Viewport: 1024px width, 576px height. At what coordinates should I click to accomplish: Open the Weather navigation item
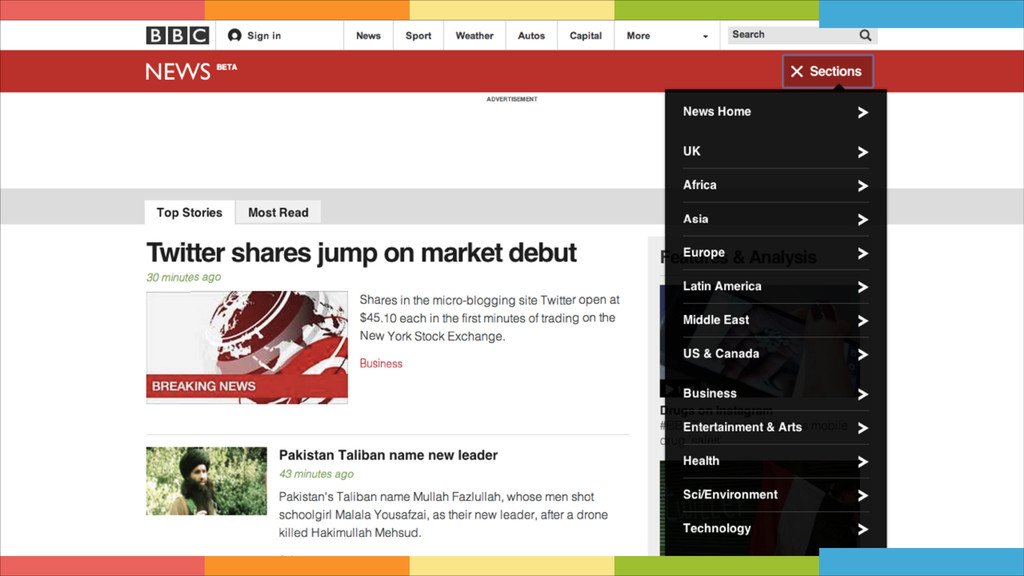point(474,36)
